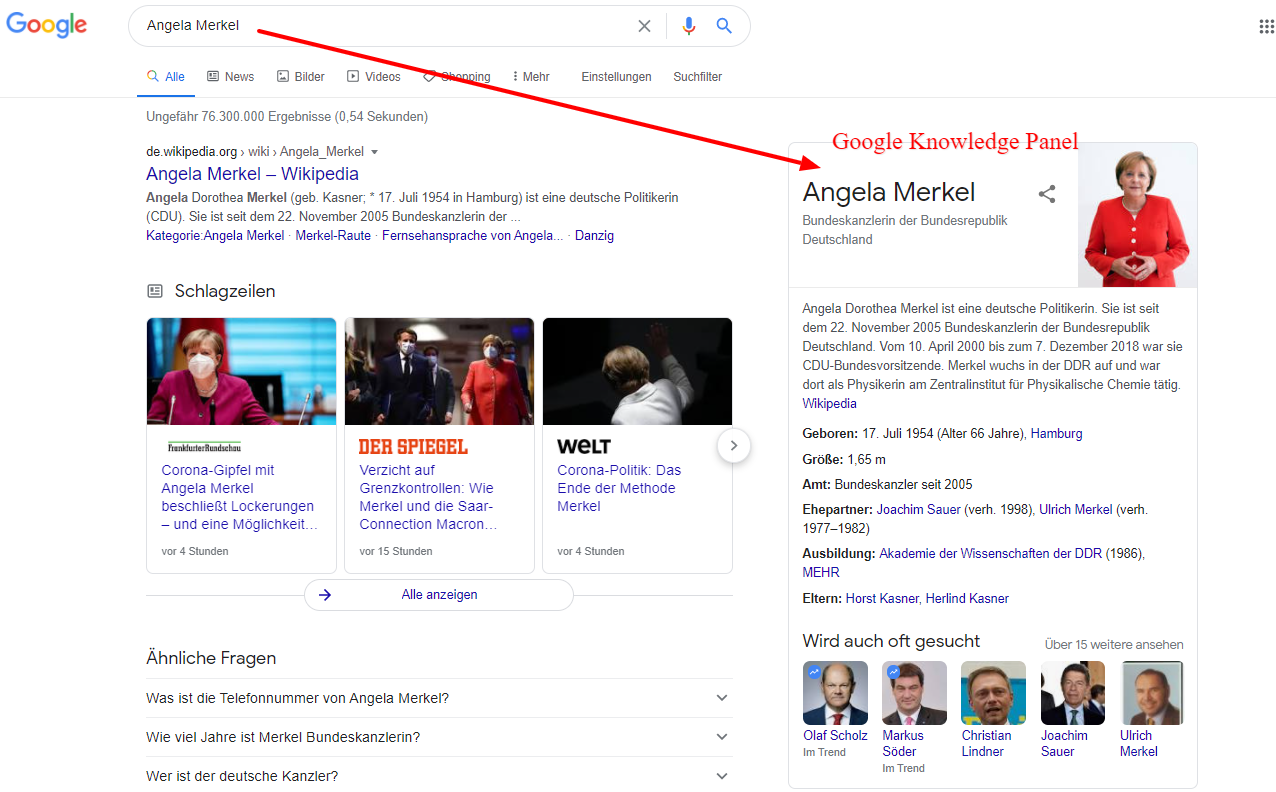Click the Größe: 1,65 m entry
1276x792 pixels.
pyautogui.click(x=844, y=460)
